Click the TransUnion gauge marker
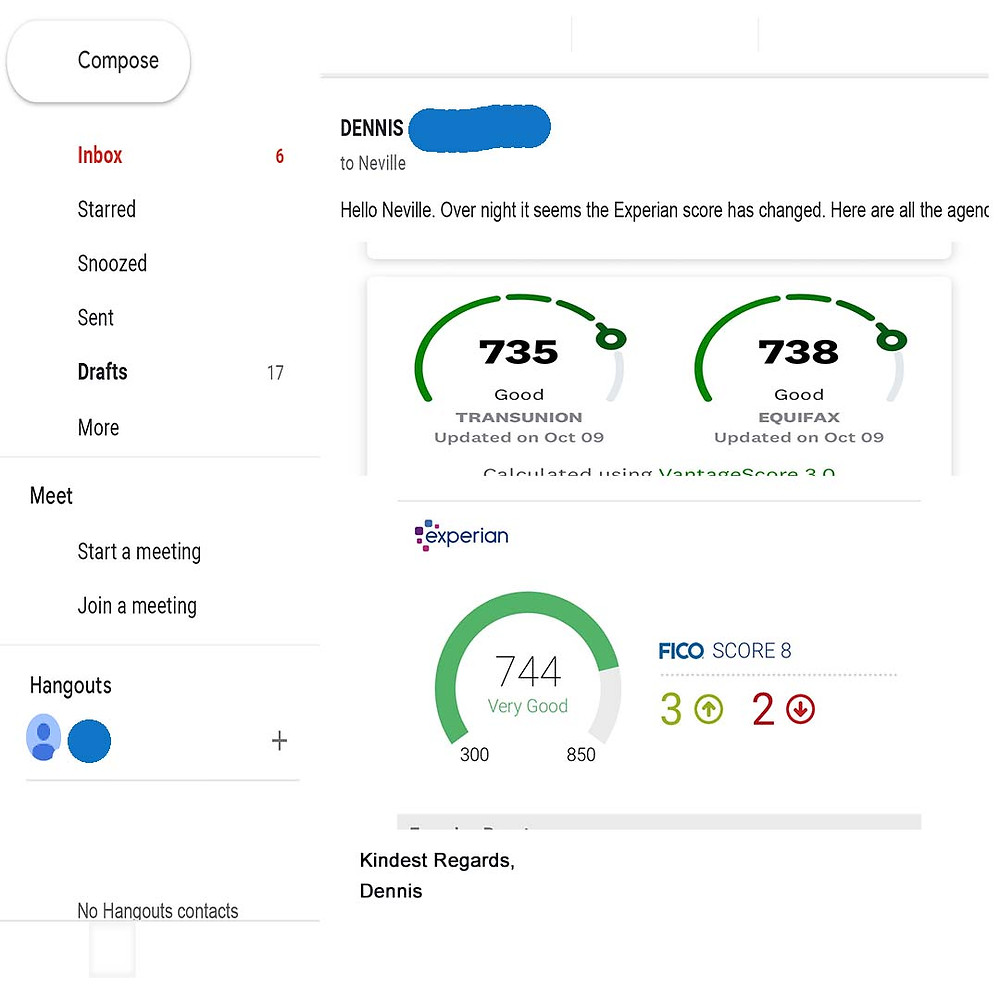Viewport: 1000px width, 1000px height. pyautogui.click(x=611, y=338)
